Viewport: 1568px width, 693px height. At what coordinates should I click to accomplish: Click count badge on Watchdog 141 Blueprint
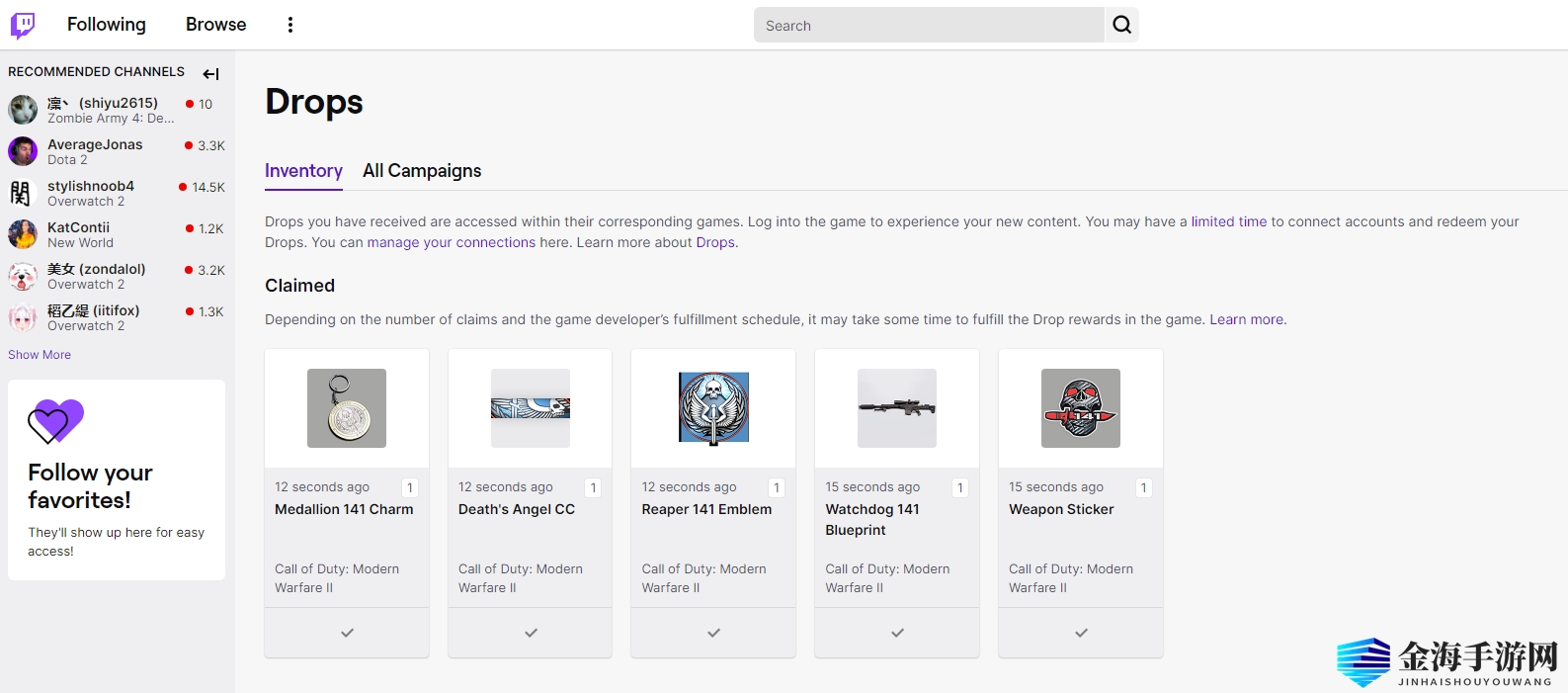pyautogui.click(x=960, y=487)
